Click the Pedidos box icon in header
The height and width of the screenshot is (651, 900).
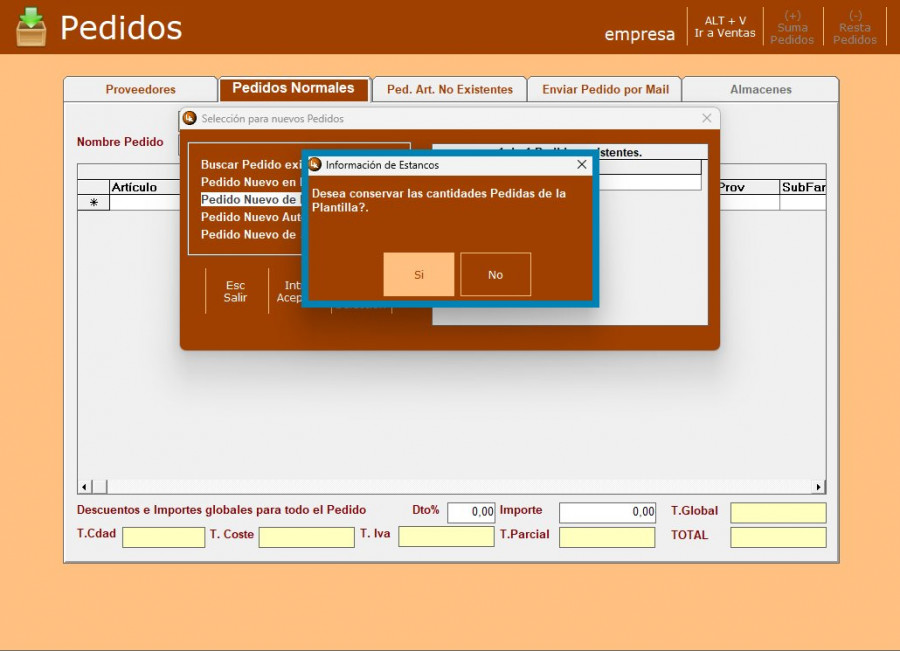coord(31,27)
